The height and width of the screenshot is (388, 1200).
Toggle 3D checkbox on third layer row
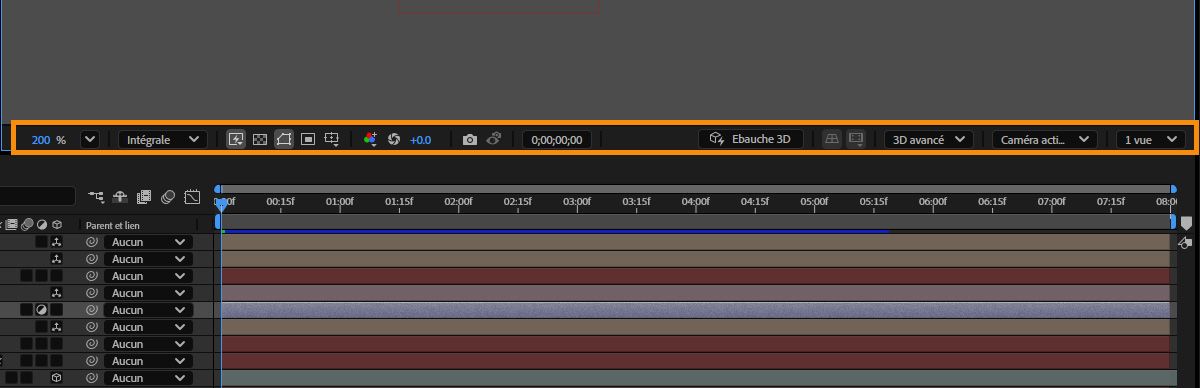pos(57,276)
